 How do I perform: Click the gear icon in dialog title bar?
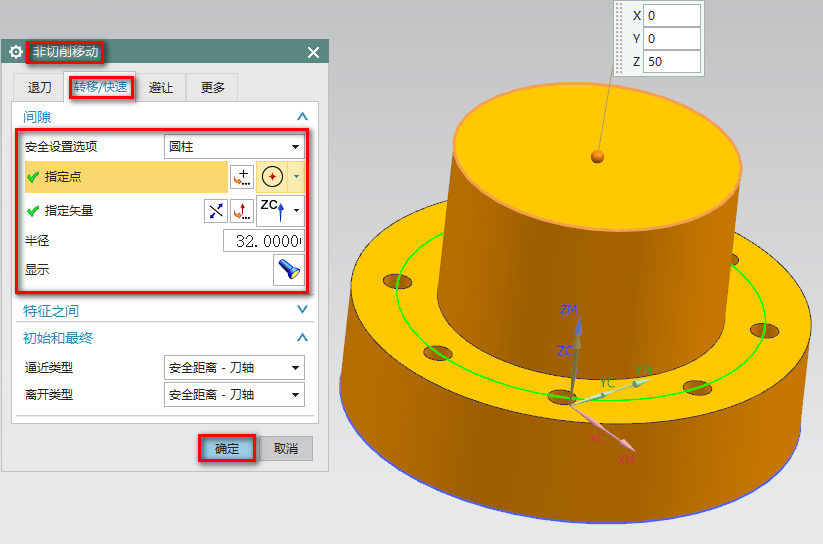[16, 52]
